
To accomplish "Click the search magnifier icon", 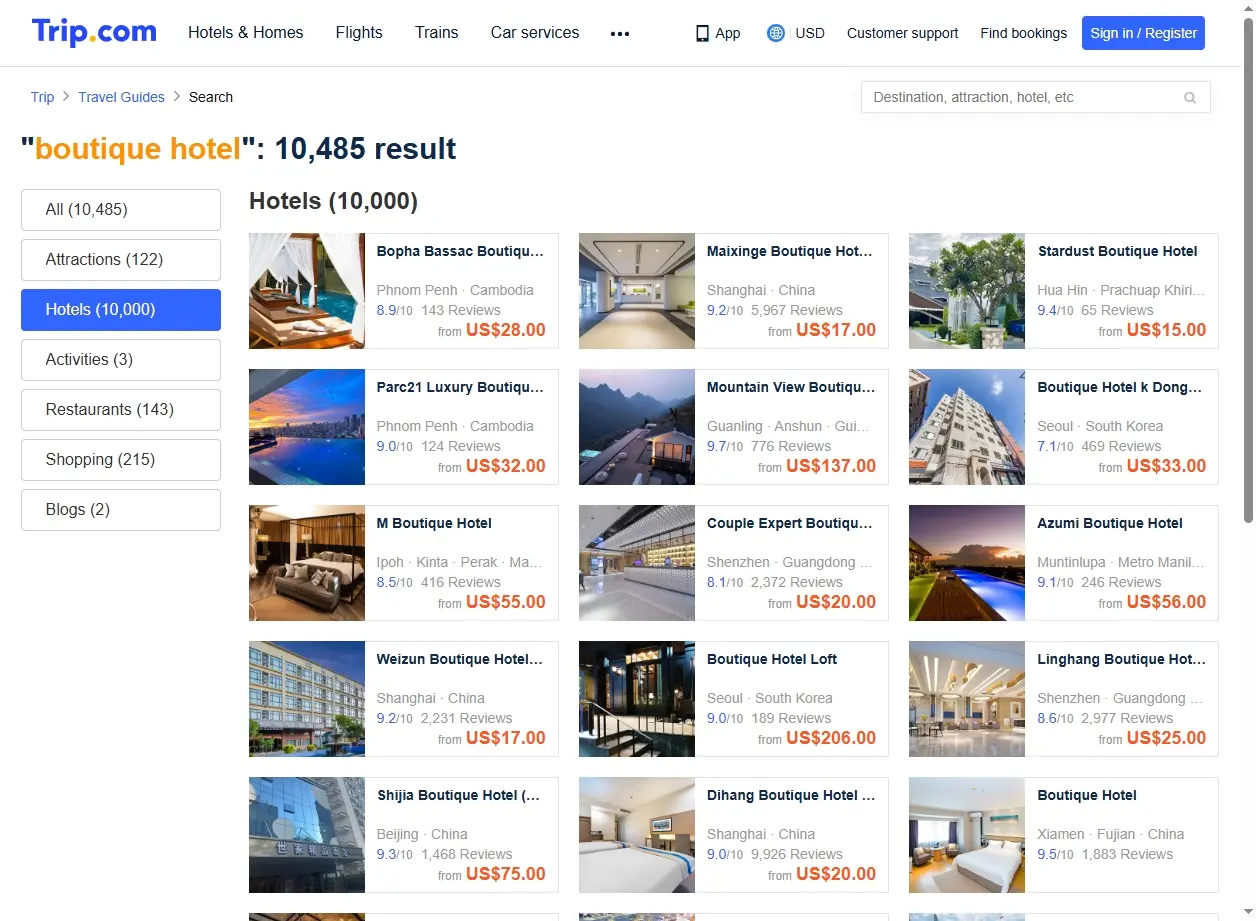I will [x=1190, y=97].
